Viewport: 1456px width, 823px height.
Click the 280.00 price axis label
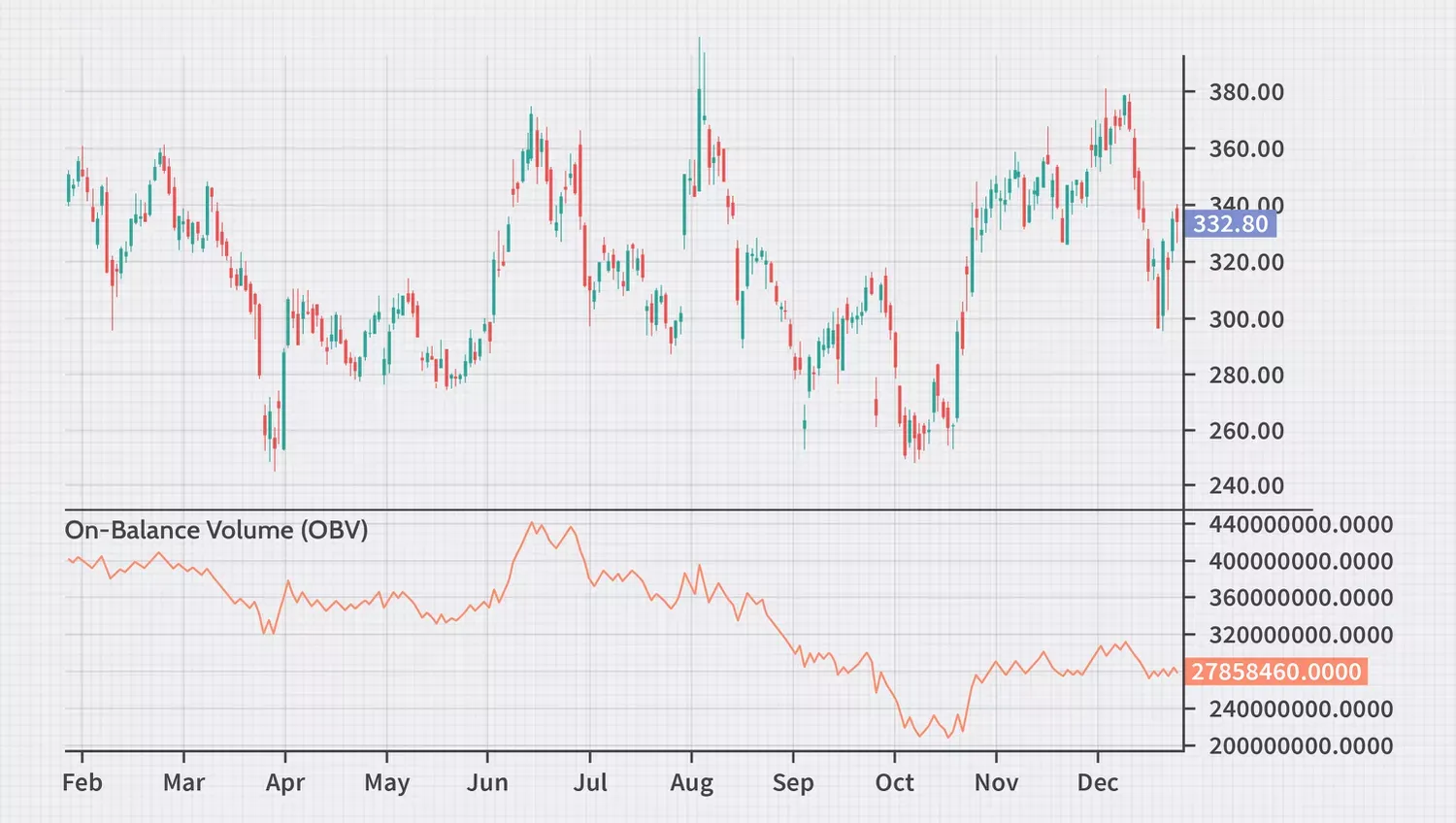[x=1246, y=375]
